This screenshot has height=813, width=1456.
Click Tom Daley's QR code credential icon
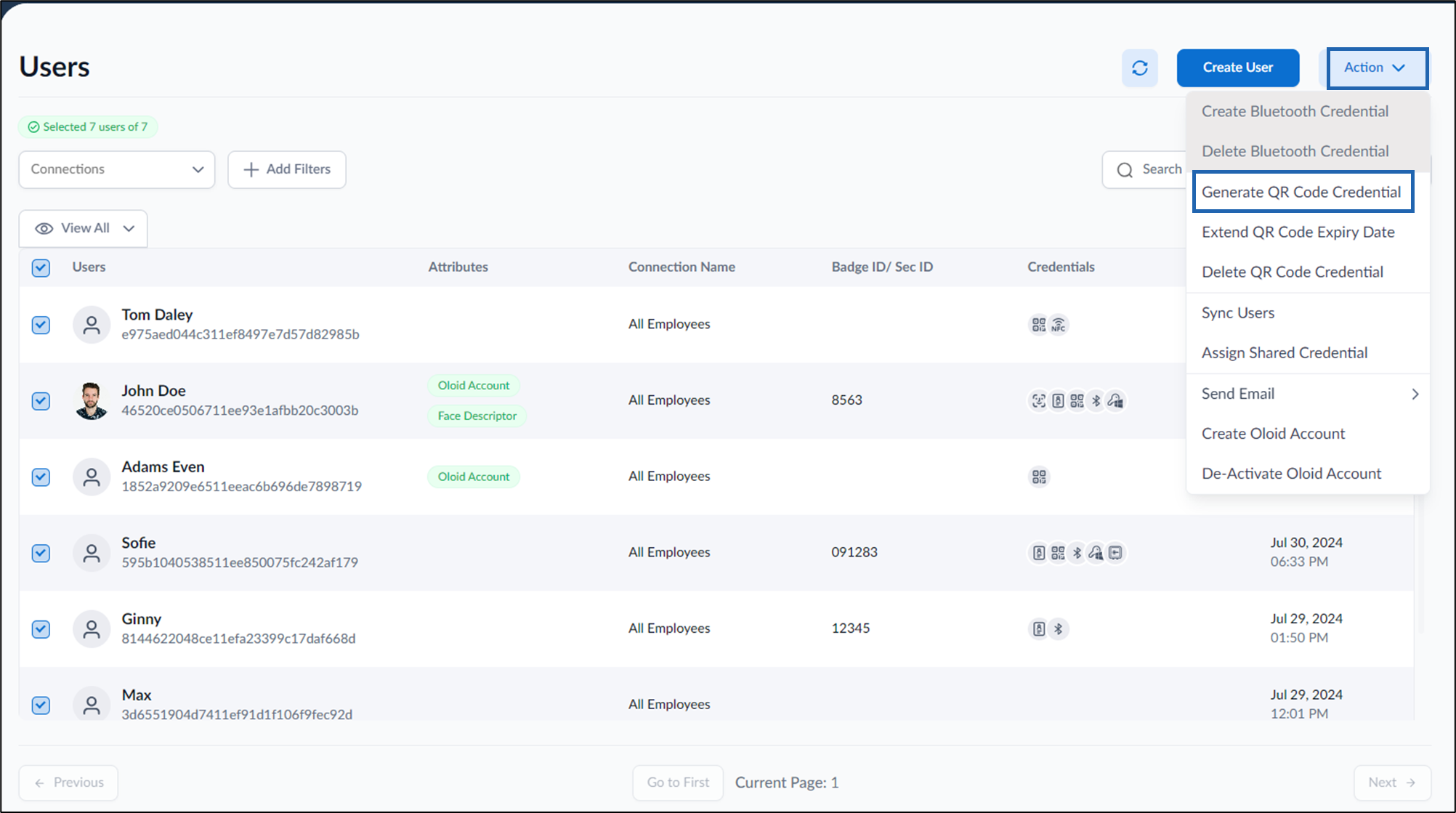coord(1039,325)
